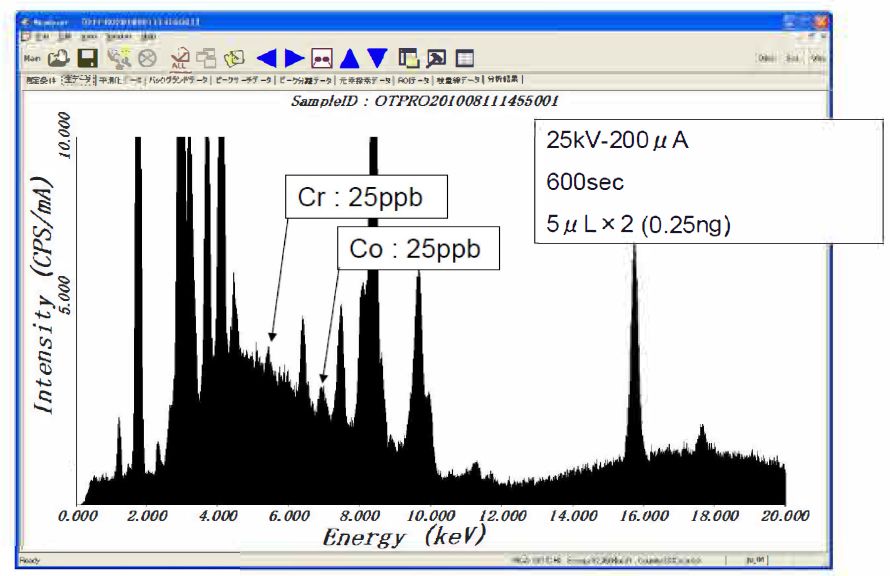Open the 測定条件 tab
The width and height of the screenshot is (890, 576).
coord(41,81)
